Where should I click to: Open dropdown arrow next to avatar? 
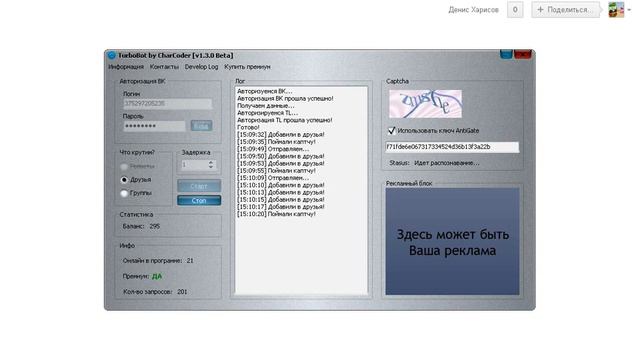pos(629,10)
